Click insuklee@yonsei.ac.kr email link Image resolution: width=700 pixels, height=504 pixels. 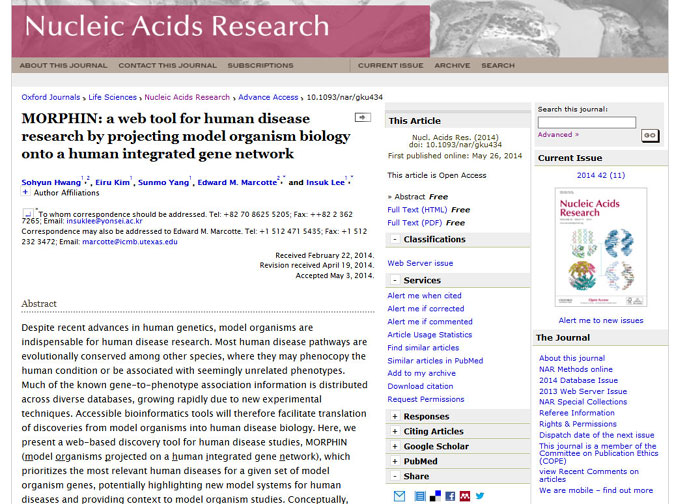(104, 221)
